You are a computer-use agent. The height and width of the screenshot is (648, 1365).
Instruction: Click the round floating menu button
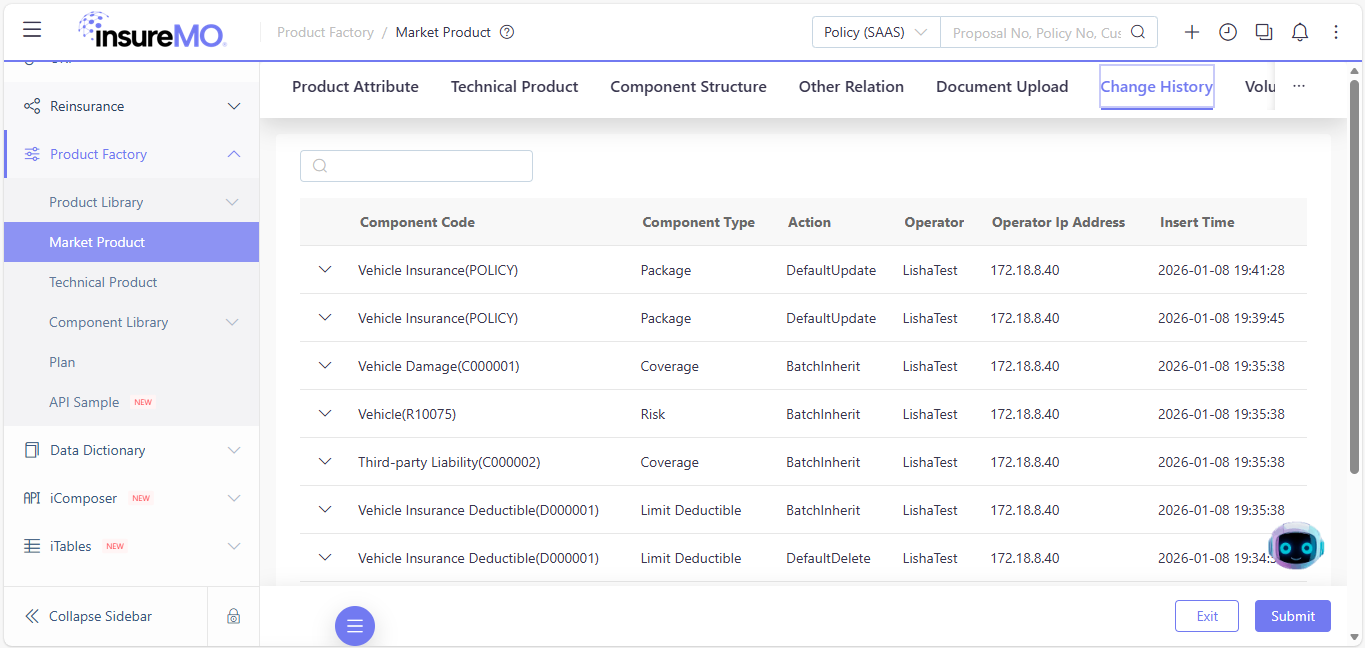[355, 626]
